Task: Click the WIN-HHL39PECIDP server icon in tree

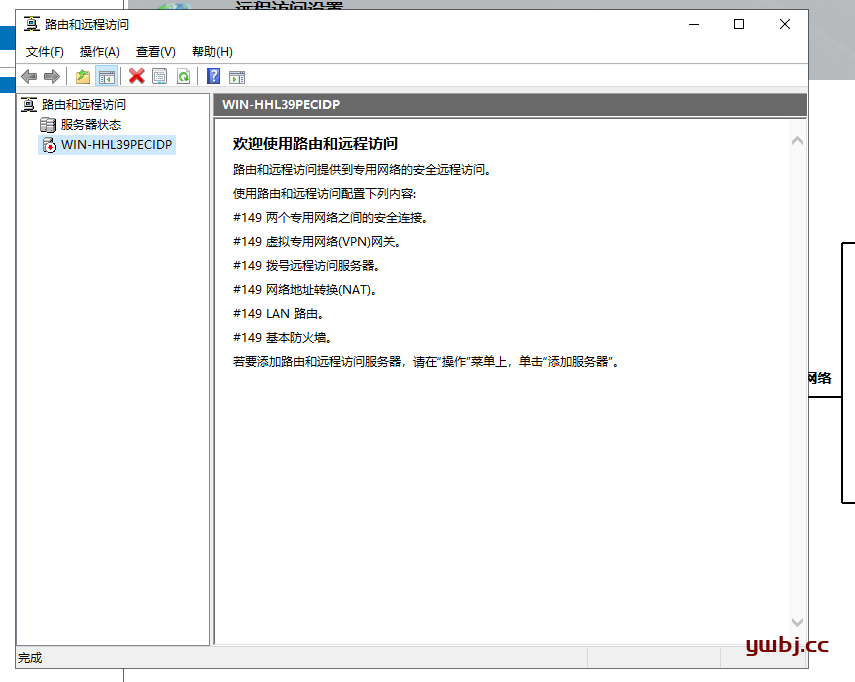Action: (x=49, y=145)
